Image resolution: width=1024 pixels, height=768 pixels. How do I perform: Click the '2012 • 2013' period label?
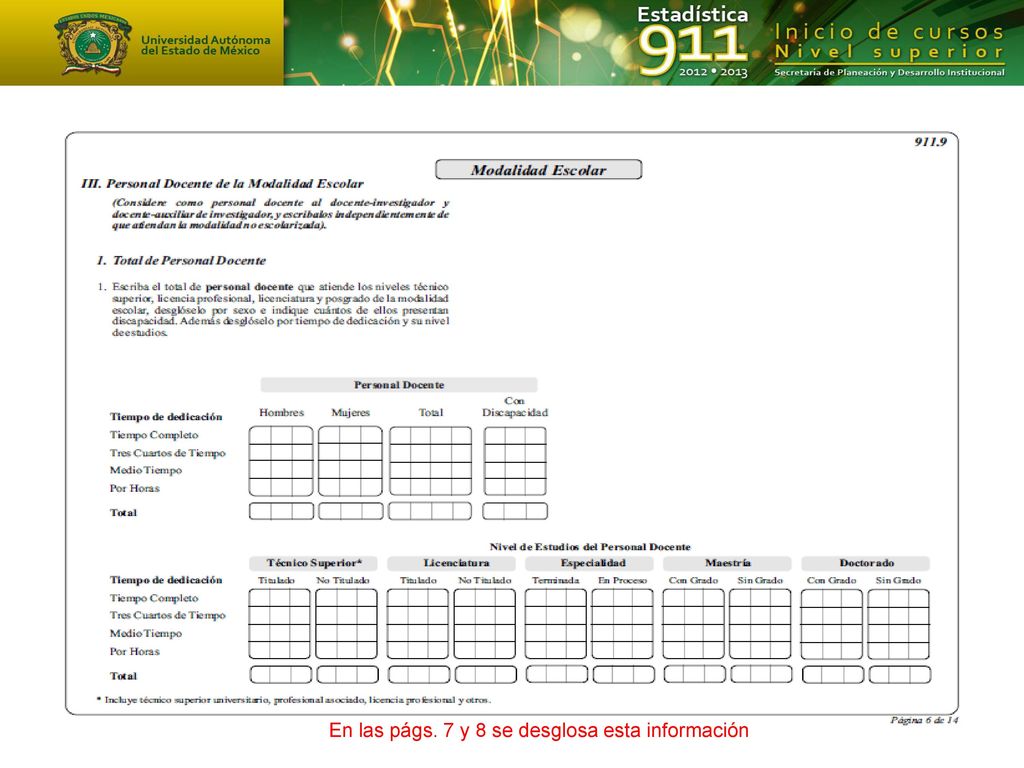712,72
